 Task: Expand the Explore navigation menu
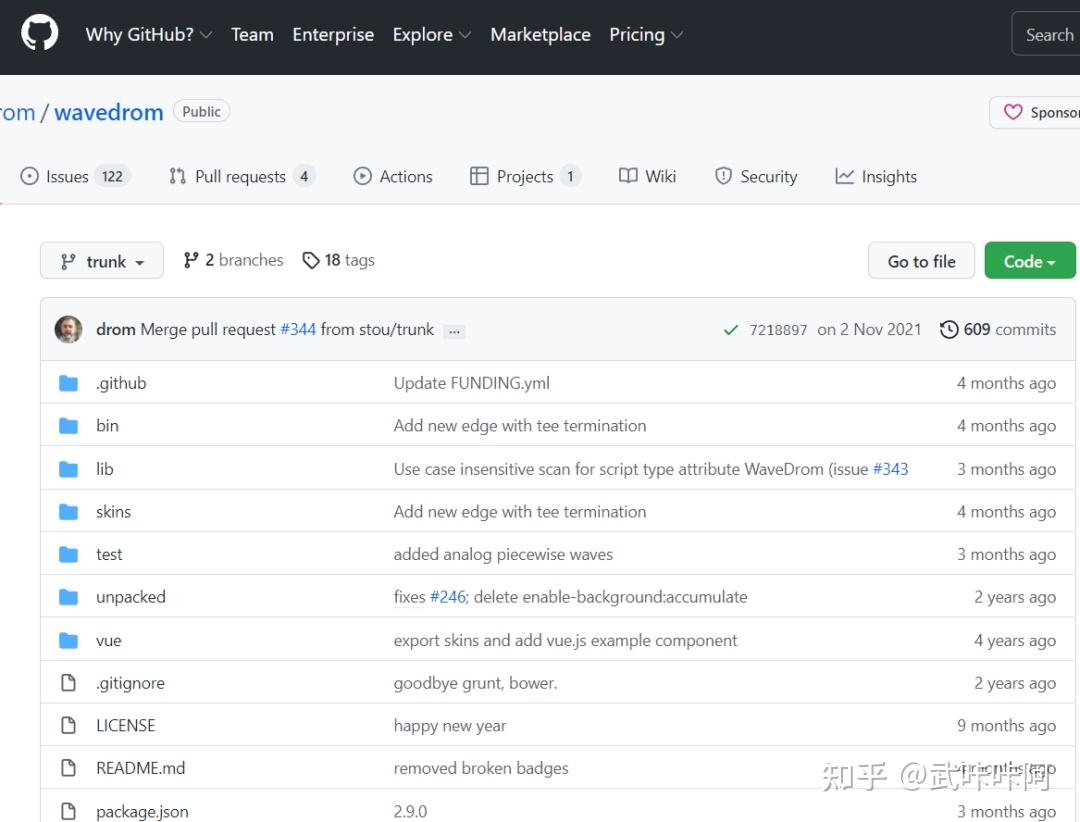(x=431, y=34)
